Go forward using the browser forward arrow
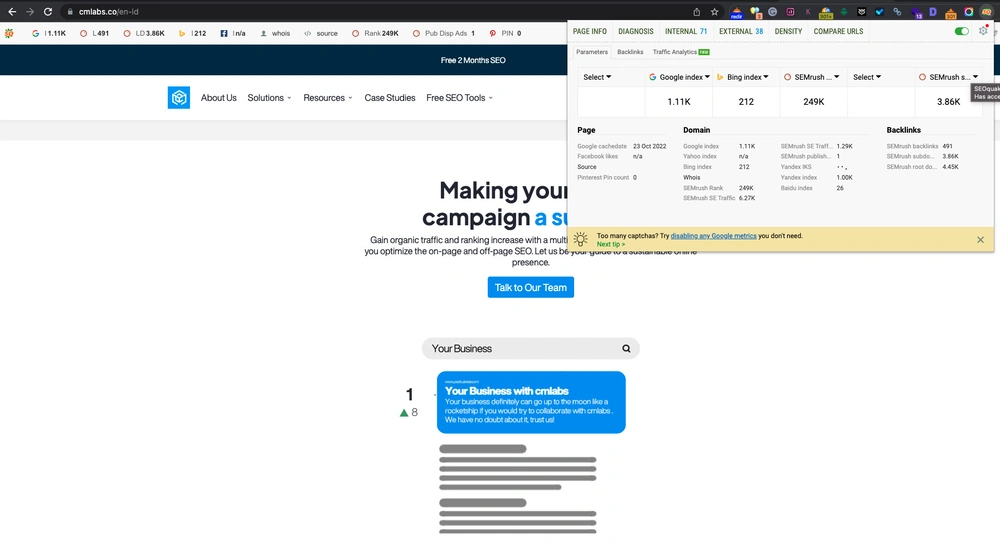The width and height of the screenshot is (1000, 542). click(29, 11)
